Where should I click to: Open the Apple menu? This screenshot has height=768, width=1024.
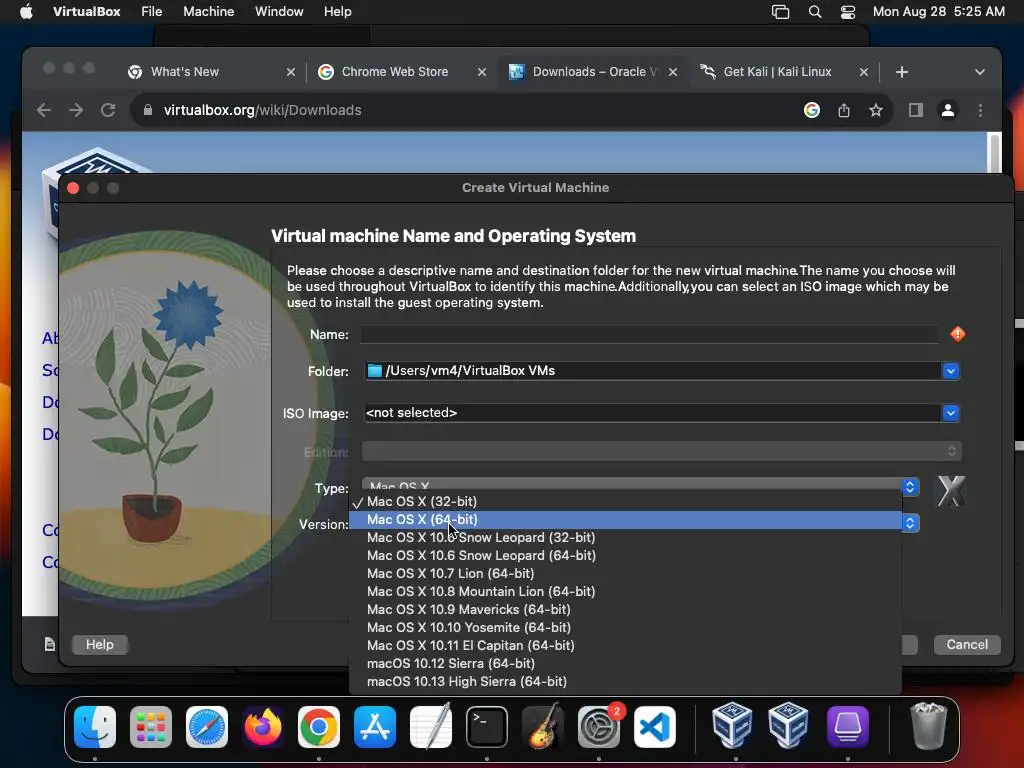tap(26, 12)
